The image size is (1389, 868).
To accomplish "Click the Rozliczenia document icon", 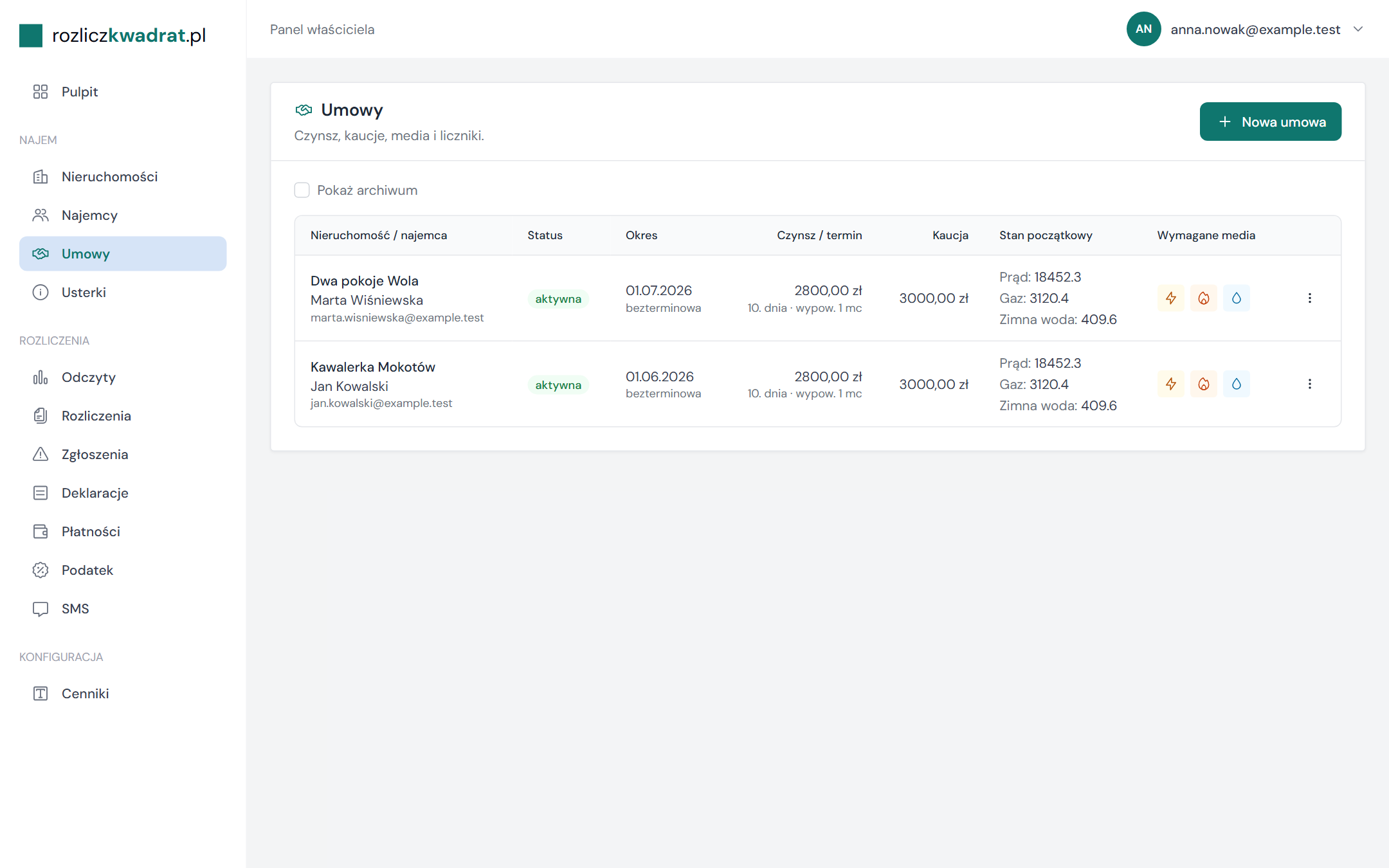I will tap(41, 416).
